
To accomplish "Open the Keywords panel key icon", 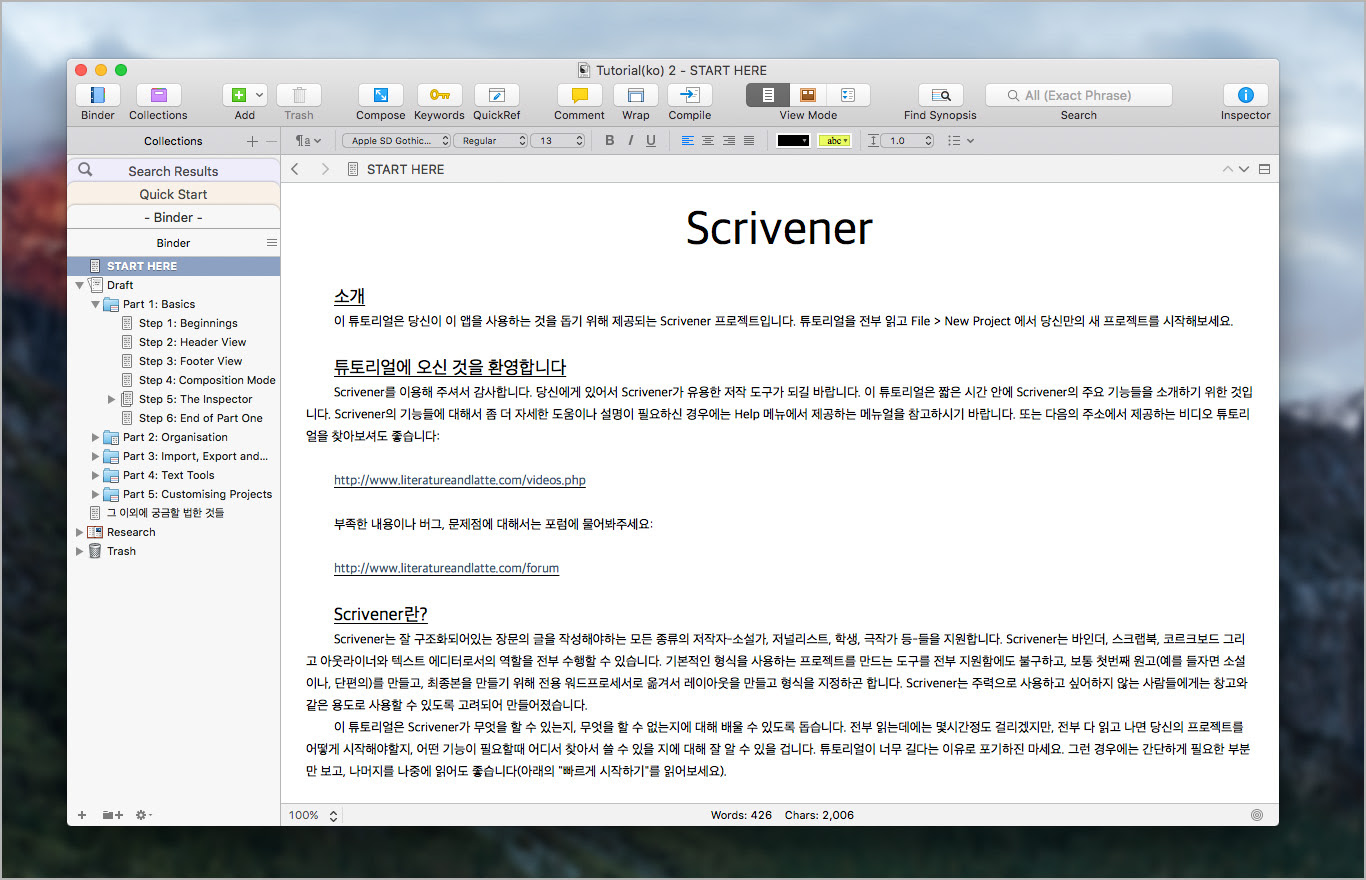I will point(439,95).
